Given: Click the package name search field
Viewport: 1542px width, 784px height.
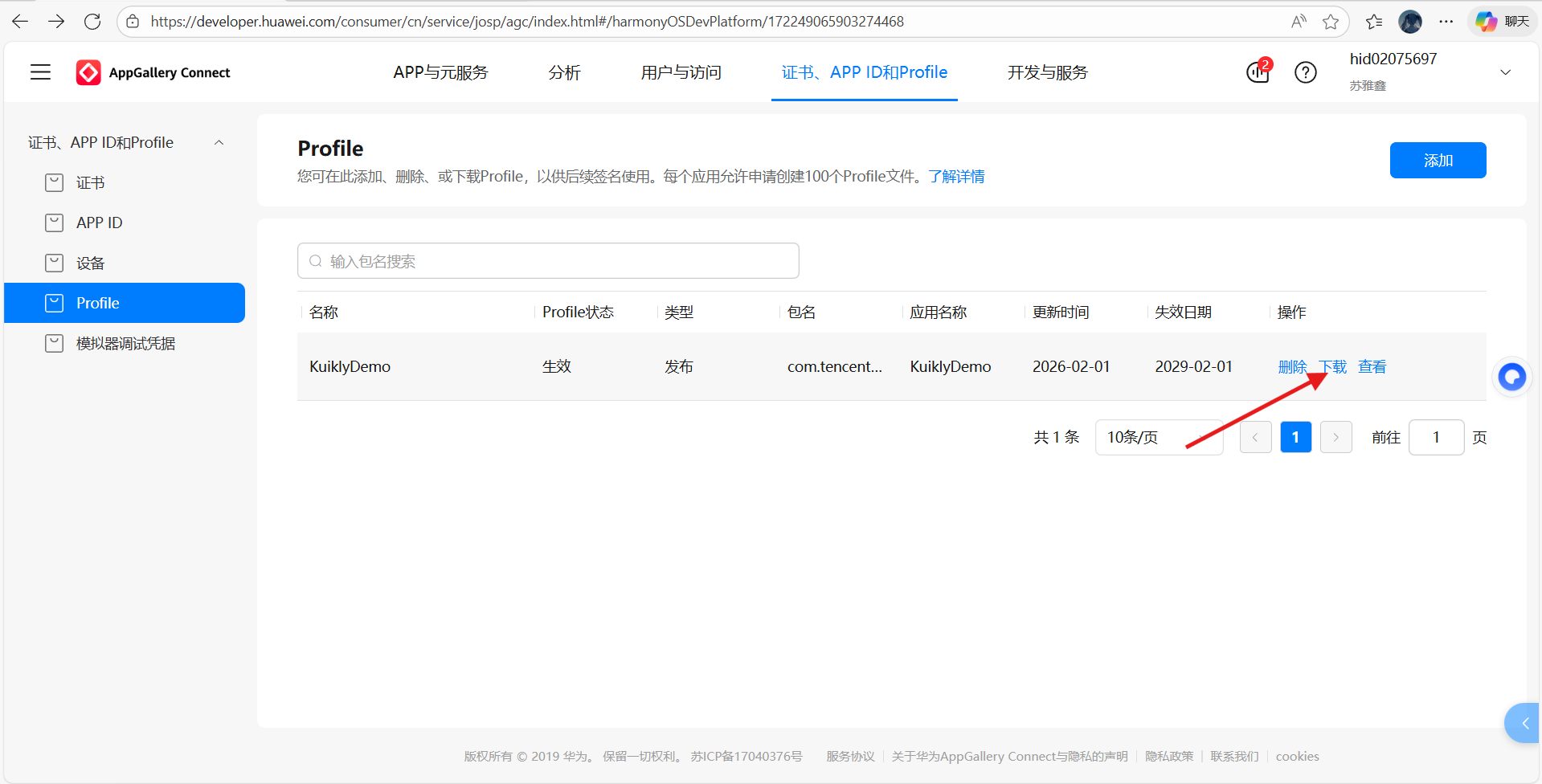Looking at the screenshot, I should point(547,260).
